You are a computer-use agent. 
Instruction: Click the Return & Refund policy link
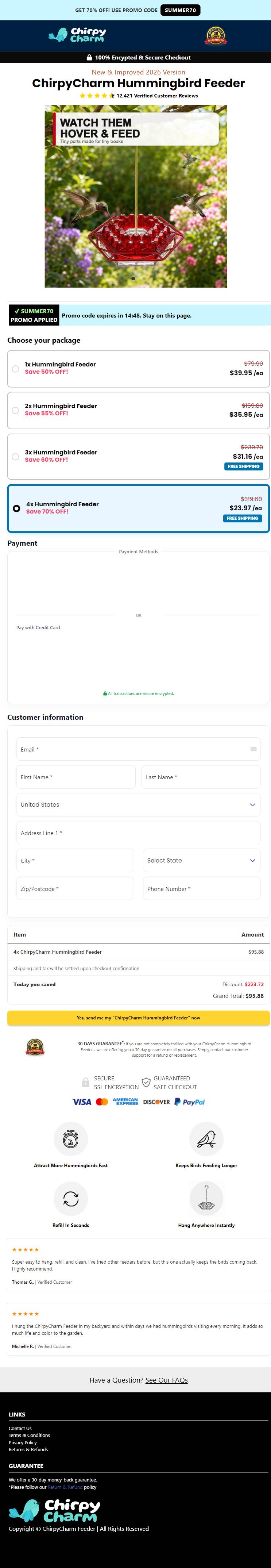click(65, 1487)
